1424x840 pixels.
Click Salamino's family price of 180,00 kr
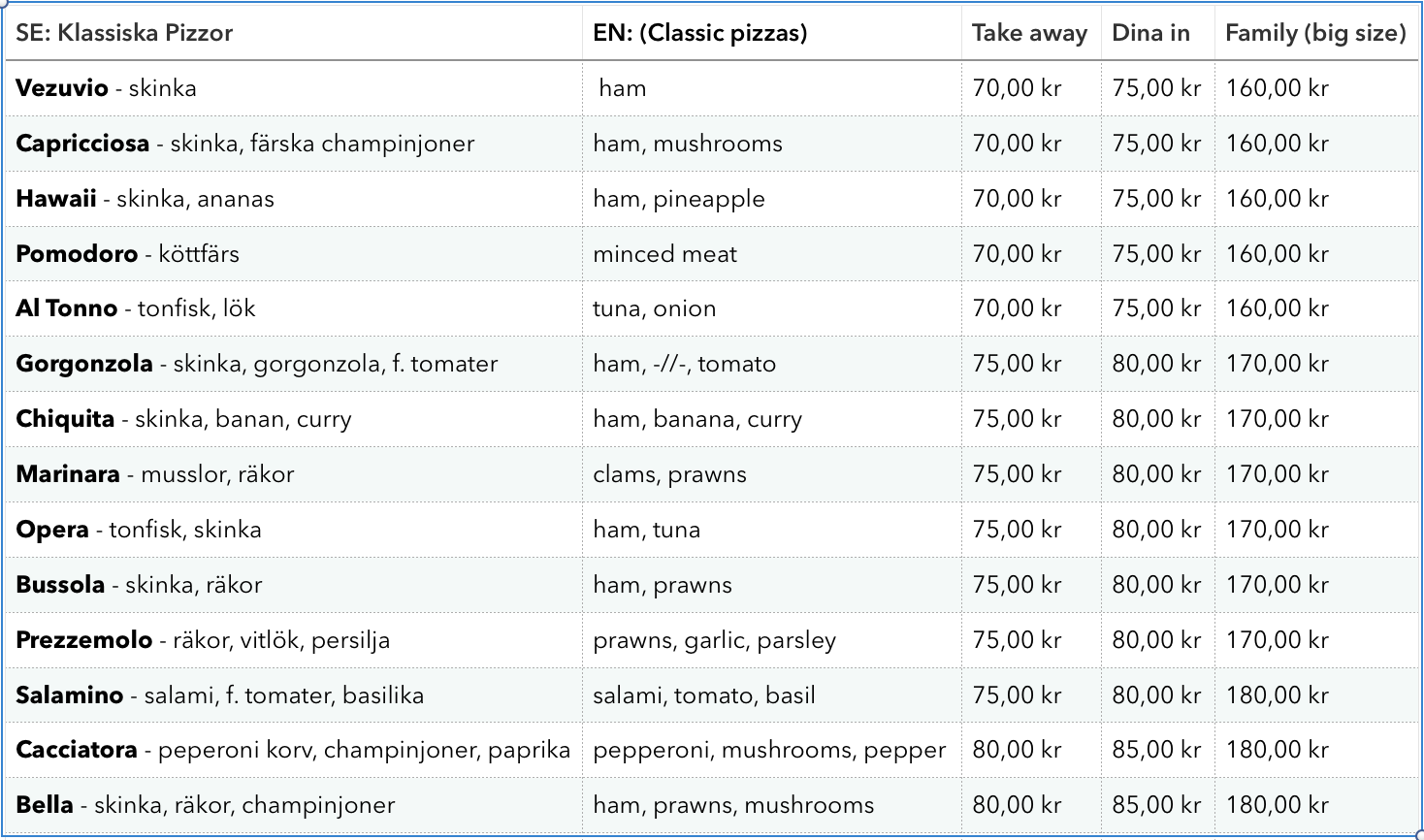[x=1277, y=695]
